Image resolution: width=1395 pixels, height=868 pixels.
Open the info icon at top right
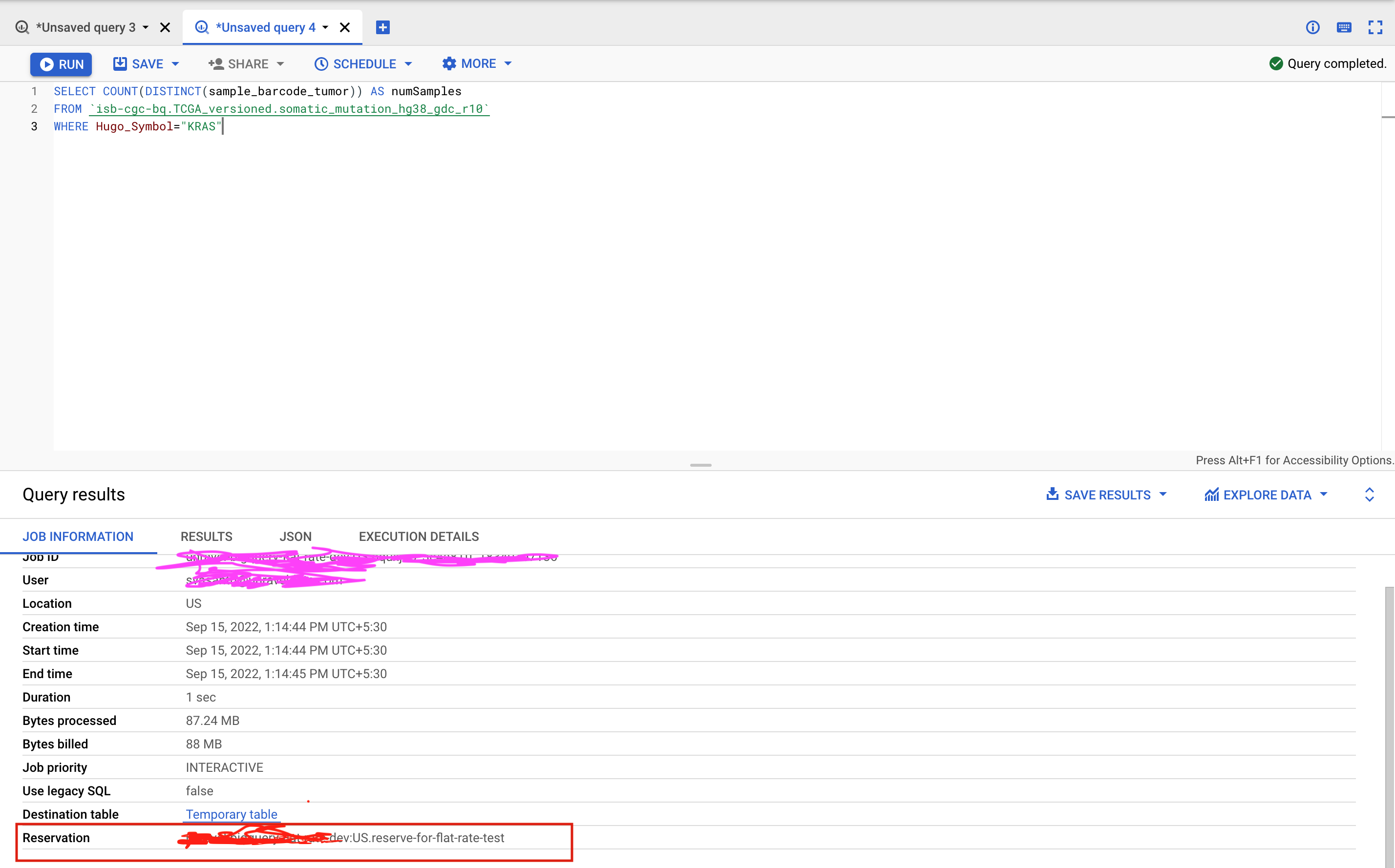1312,27
